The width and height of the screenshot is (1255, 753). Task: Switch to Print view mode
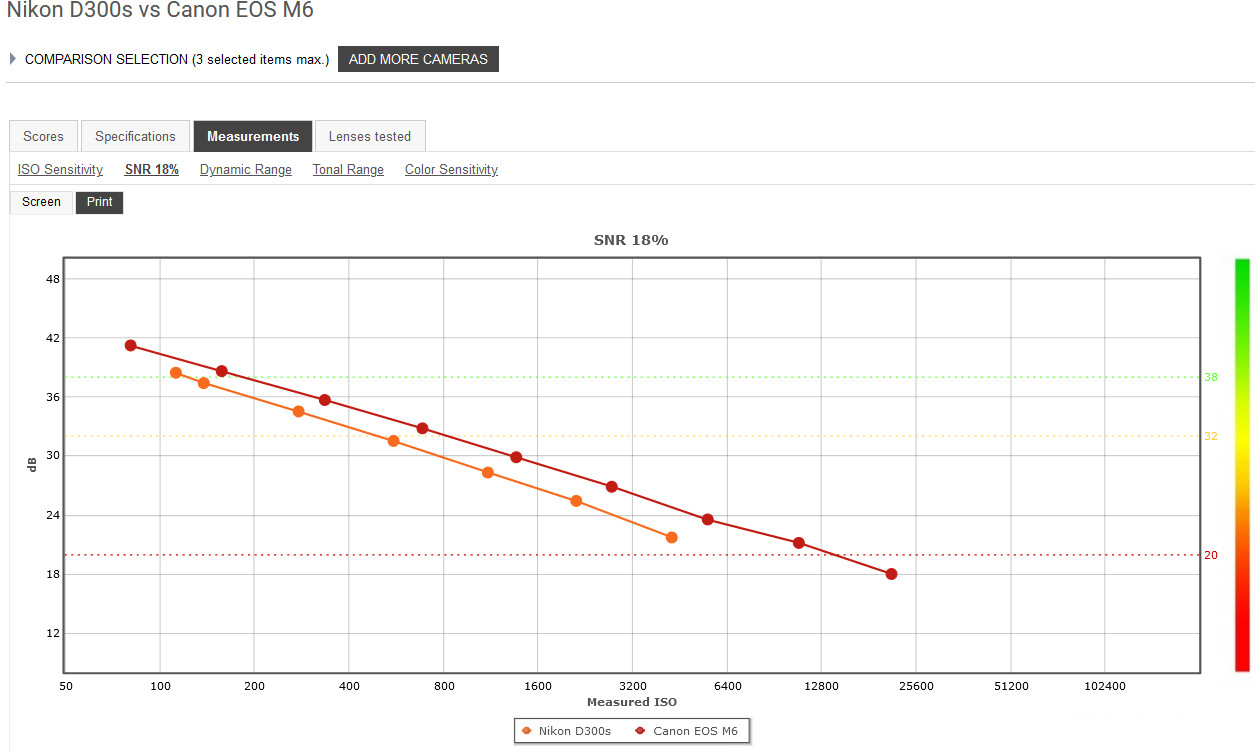(x=99, y=202)
